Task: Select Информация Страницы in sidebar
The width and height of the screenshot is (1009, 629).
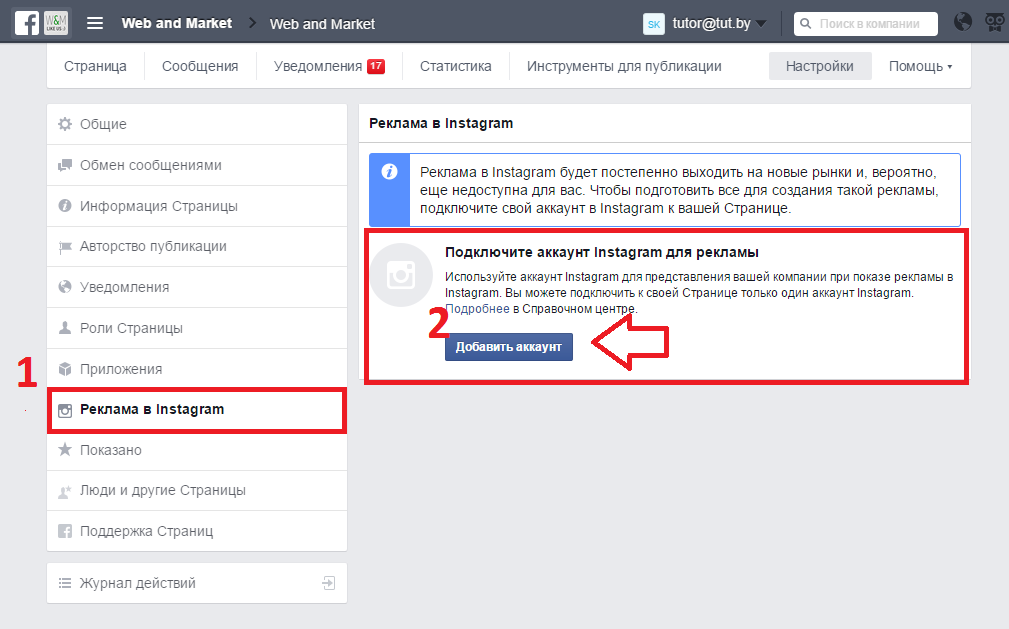Action: (197, 206)
